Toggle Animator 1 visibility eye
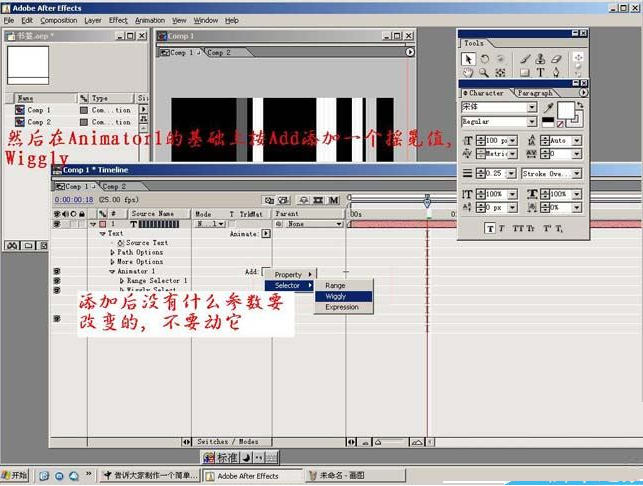Viewport: 643px width, 486px height. (x=56, y=271)
